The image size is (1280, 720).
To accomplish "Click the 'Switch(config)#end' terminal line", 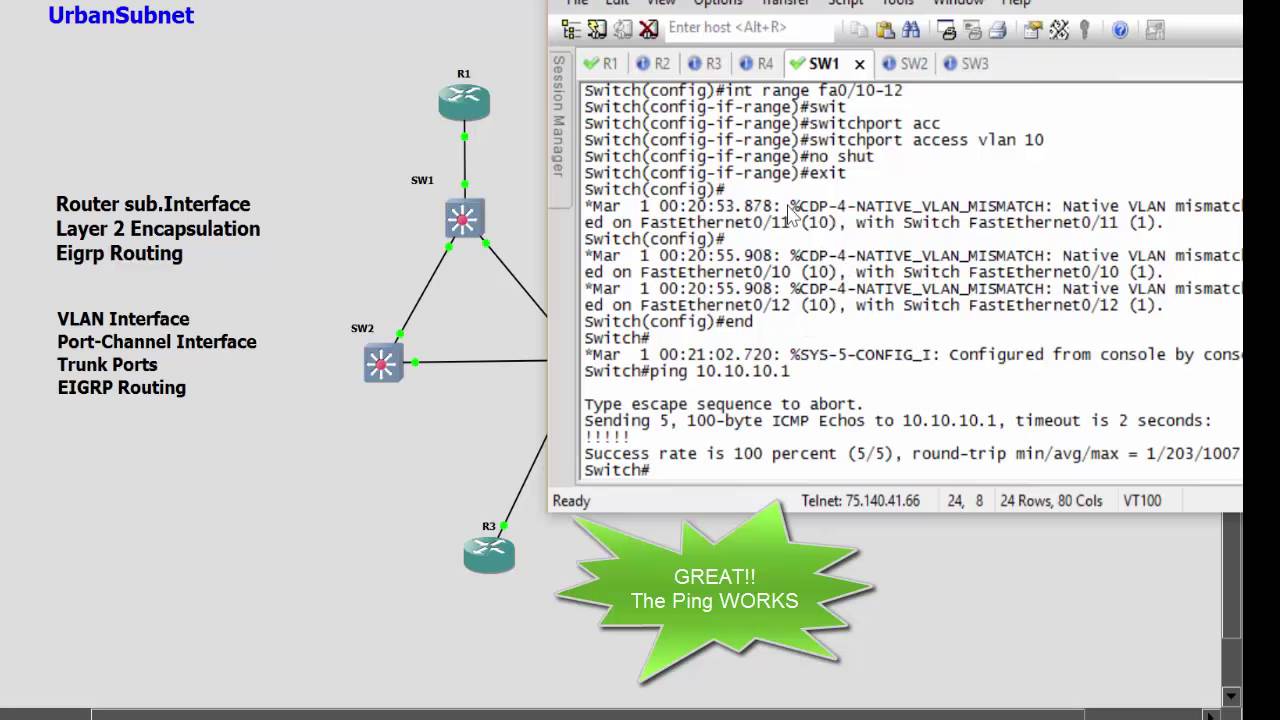I will pyautogui.click(x=668, y=322).
